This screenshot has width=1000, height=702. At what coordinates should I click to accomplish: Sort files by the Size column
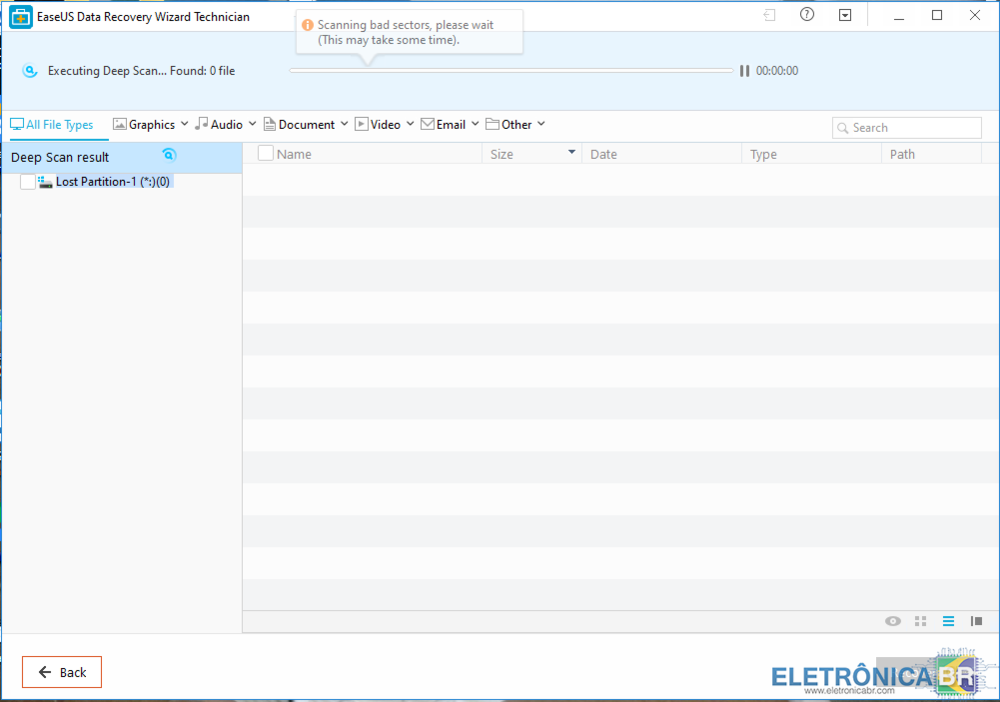pos(530,154)
